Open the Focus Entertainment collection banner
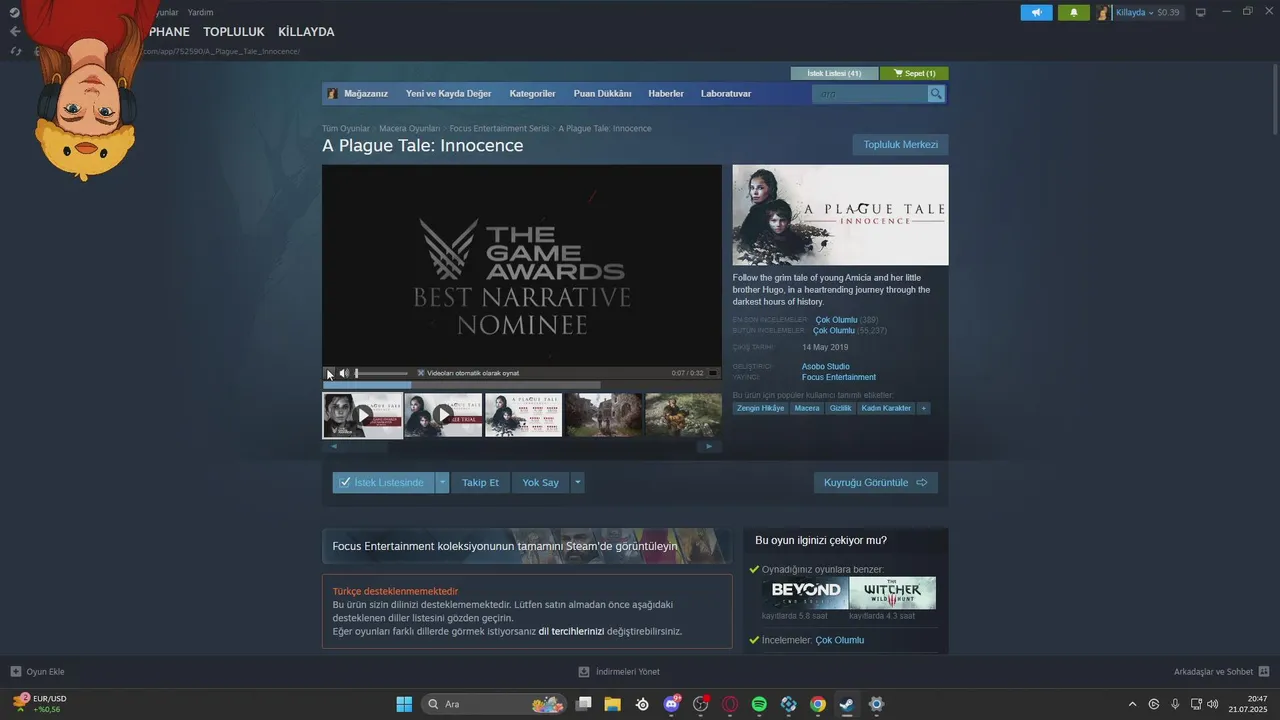The image size is (1280, 720). [x=526, y=546]
